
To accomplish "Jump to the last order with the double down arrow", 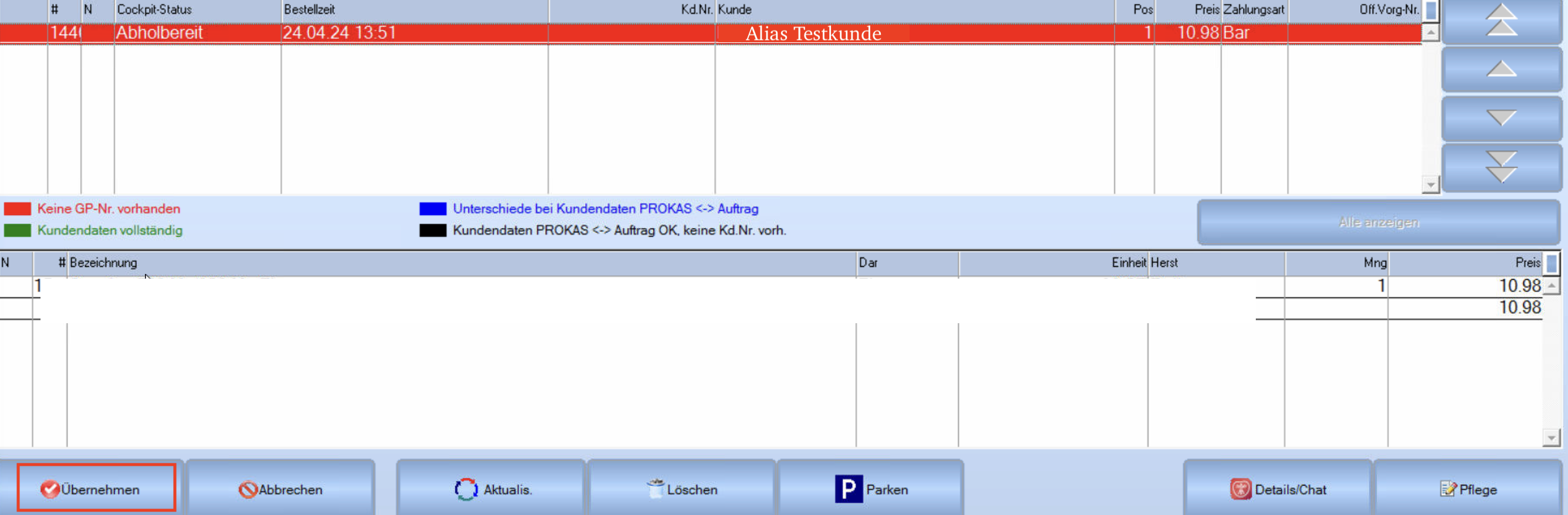I will coord(1501,167).
